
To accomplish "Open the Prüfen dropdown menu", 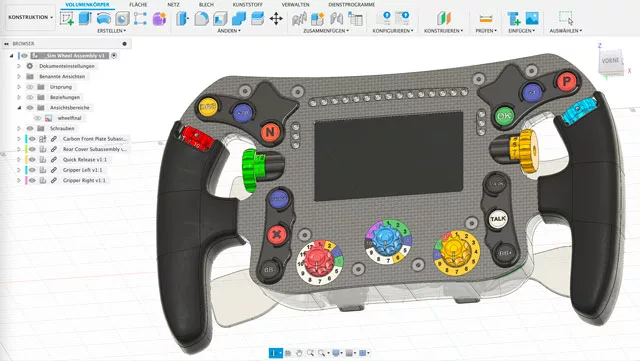I will click(x=486, y=31).
